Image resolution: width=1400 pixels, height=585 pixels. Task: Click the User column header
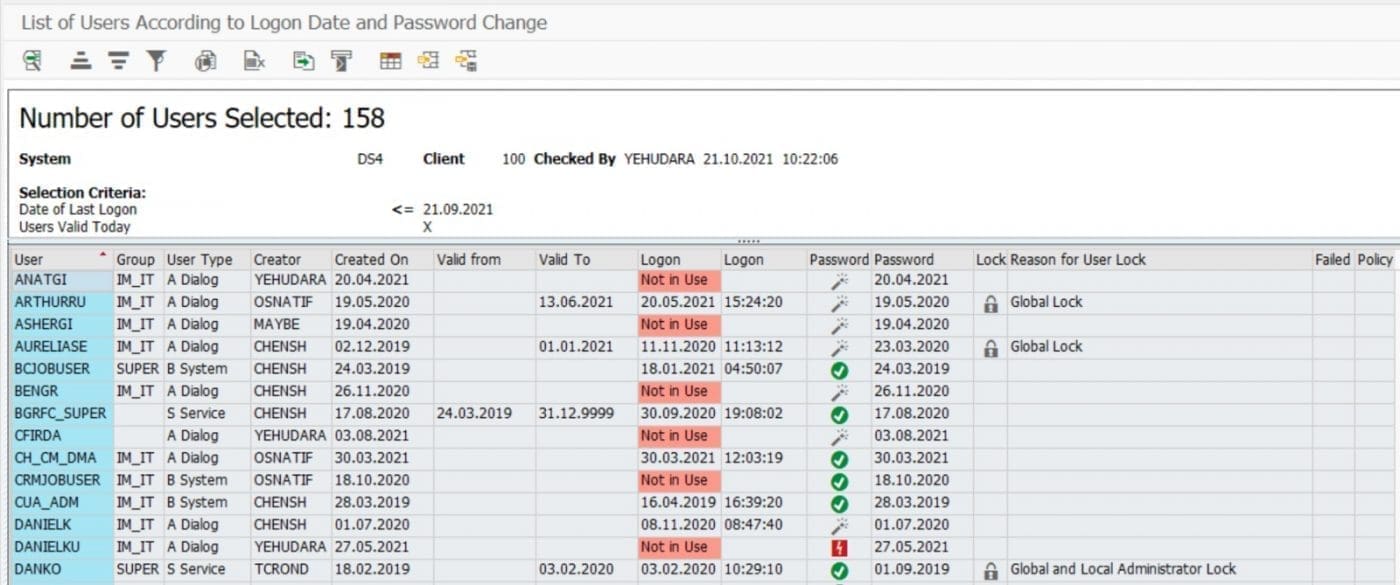61,259
